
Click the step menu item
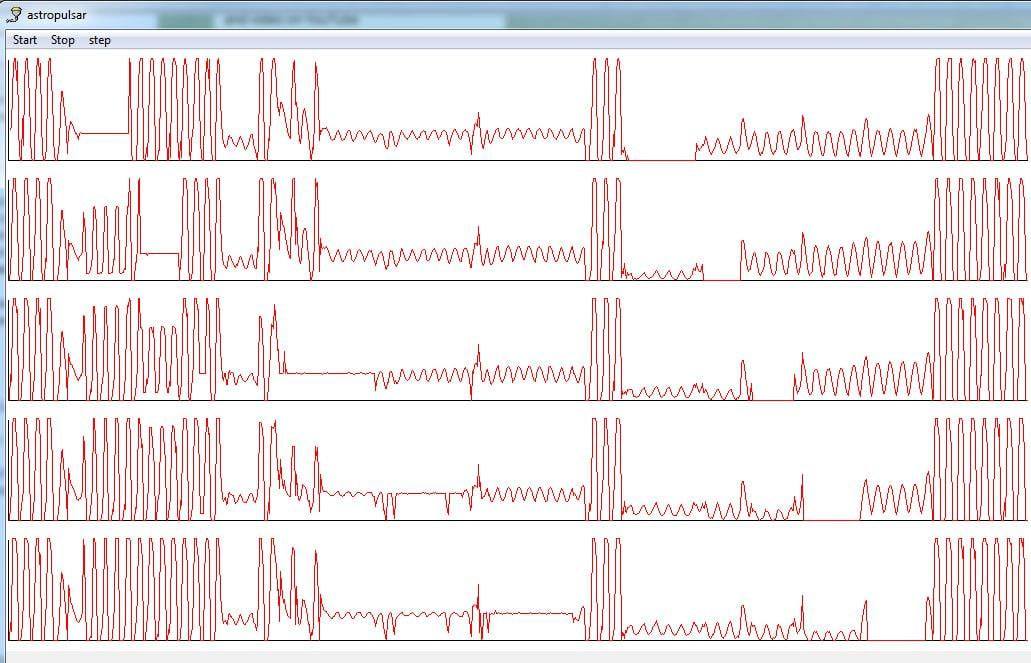click(x=100, y=40)
